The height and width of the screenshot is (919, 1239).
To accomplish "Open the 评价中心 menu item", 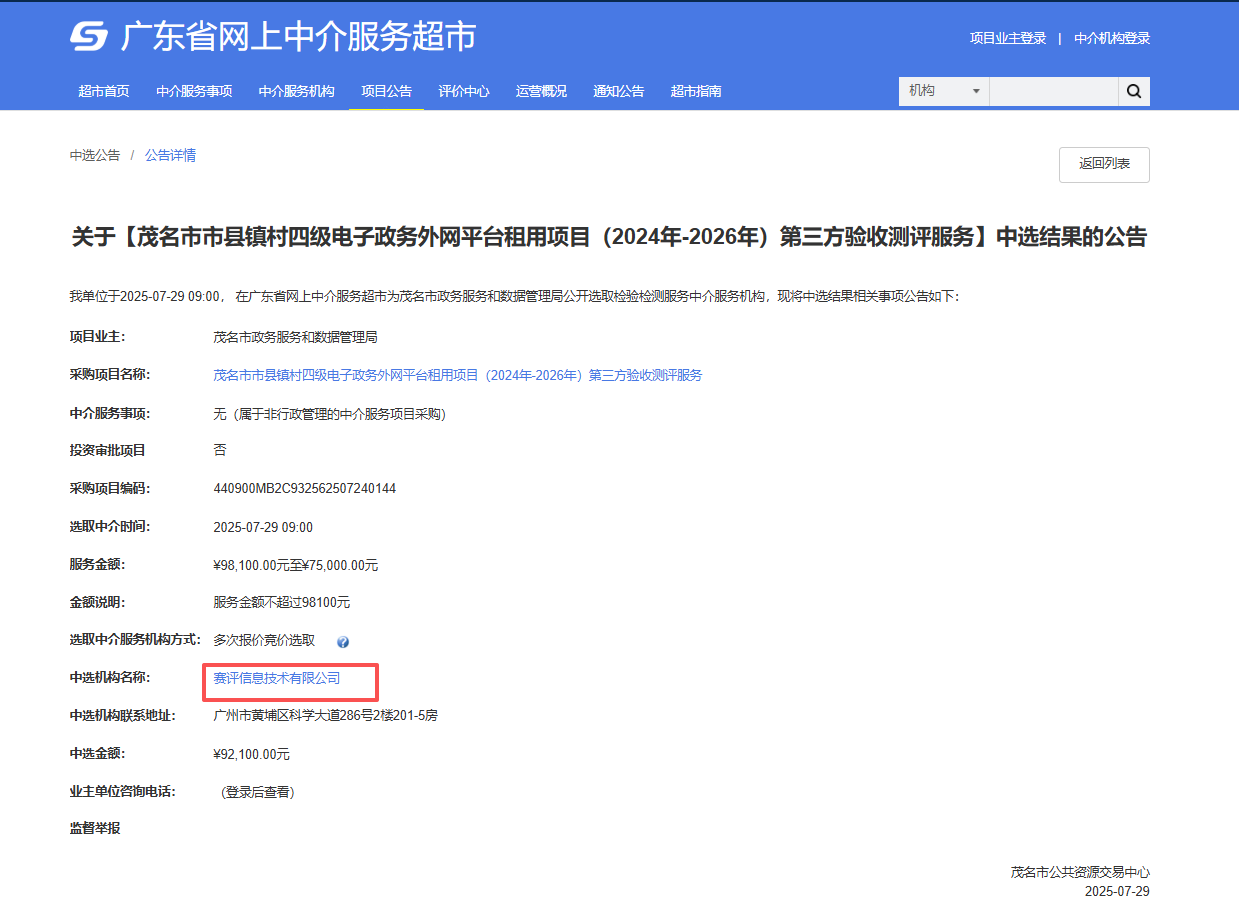I will click(464, 91).
